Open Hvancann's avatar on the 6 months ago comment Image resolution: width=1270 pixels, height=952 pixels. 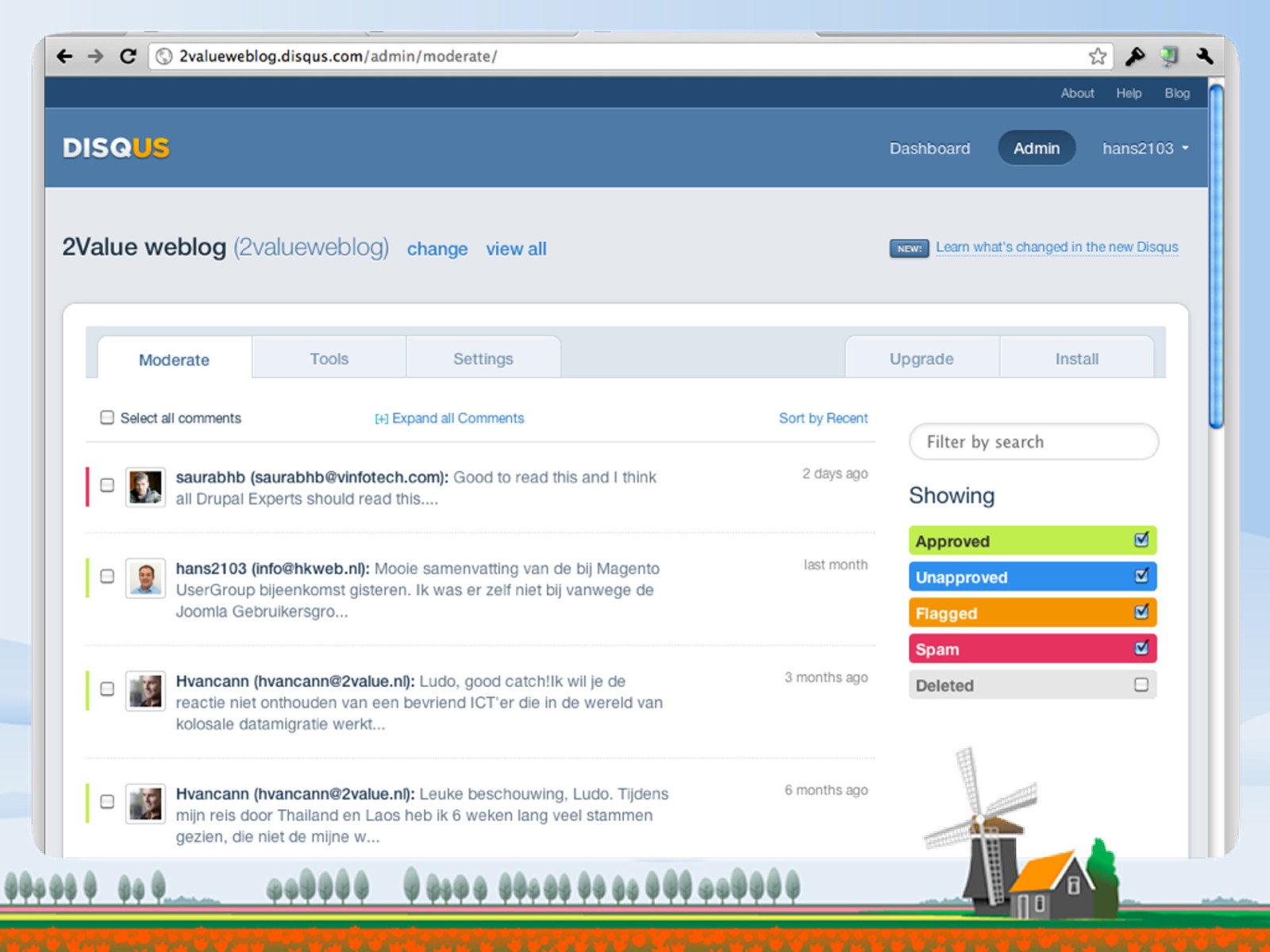point(145,803)
